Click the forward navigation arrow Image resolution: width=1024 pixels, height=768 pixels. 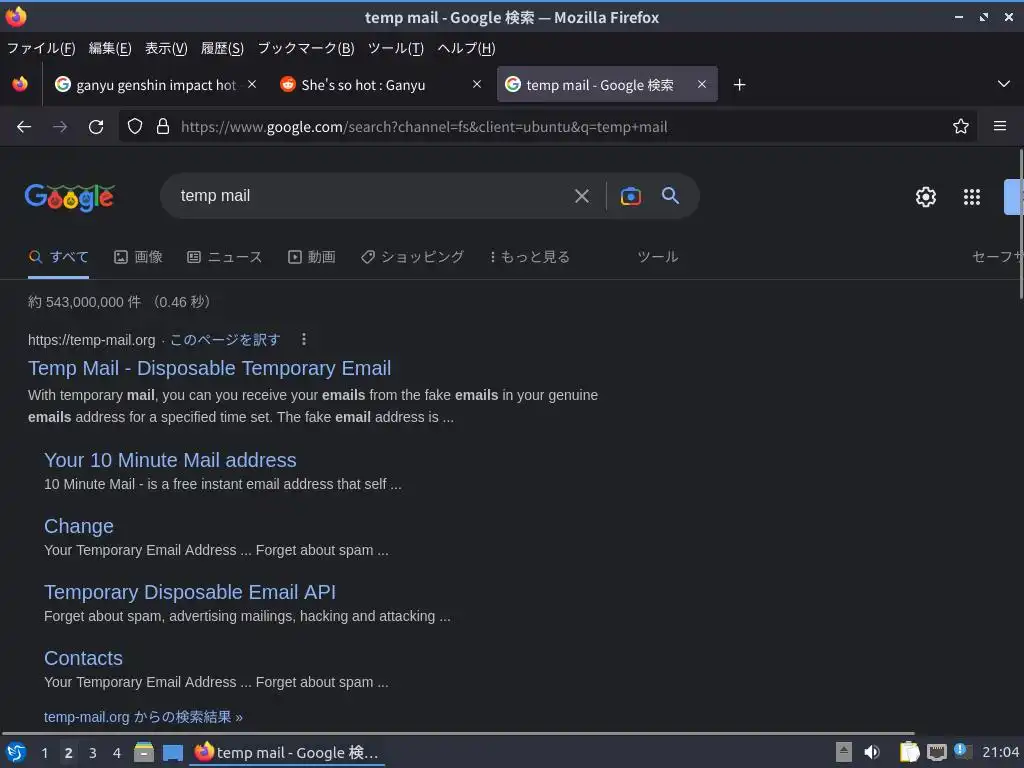(x=60, y=127)
